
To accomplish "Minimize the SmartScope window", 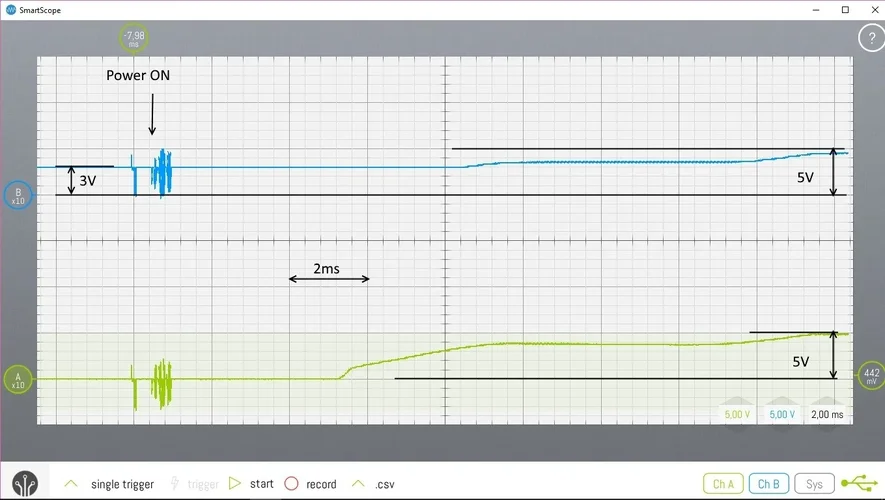I will tap(816, 10).
